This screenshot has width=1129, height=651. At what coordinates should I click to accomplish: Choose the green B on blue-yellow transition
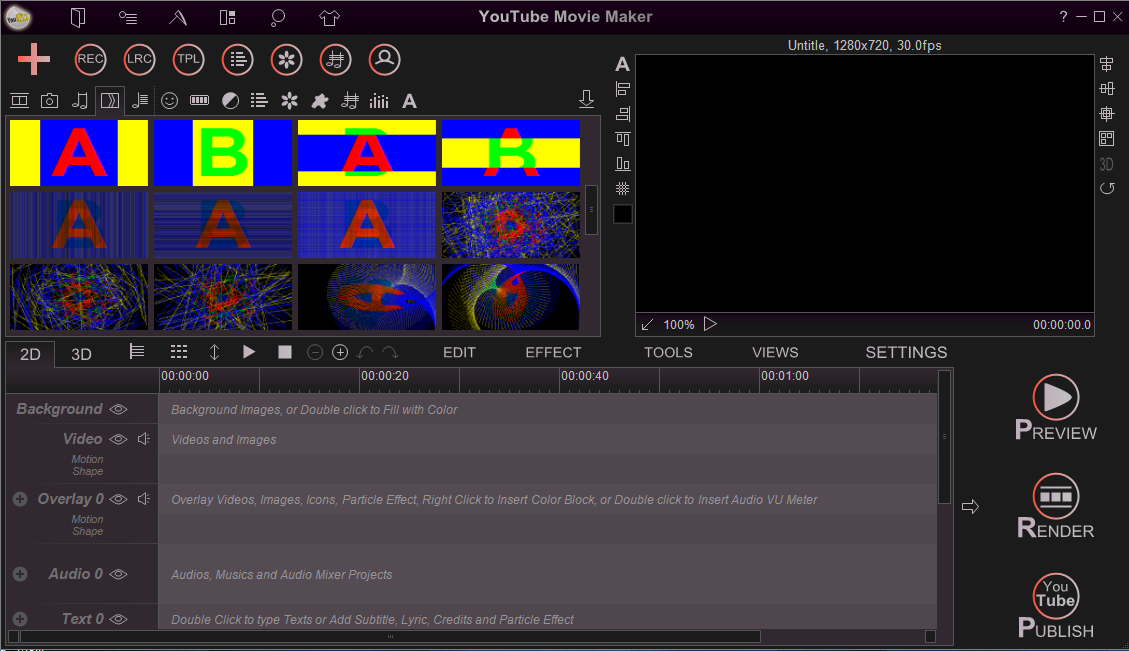pos(223,153)
